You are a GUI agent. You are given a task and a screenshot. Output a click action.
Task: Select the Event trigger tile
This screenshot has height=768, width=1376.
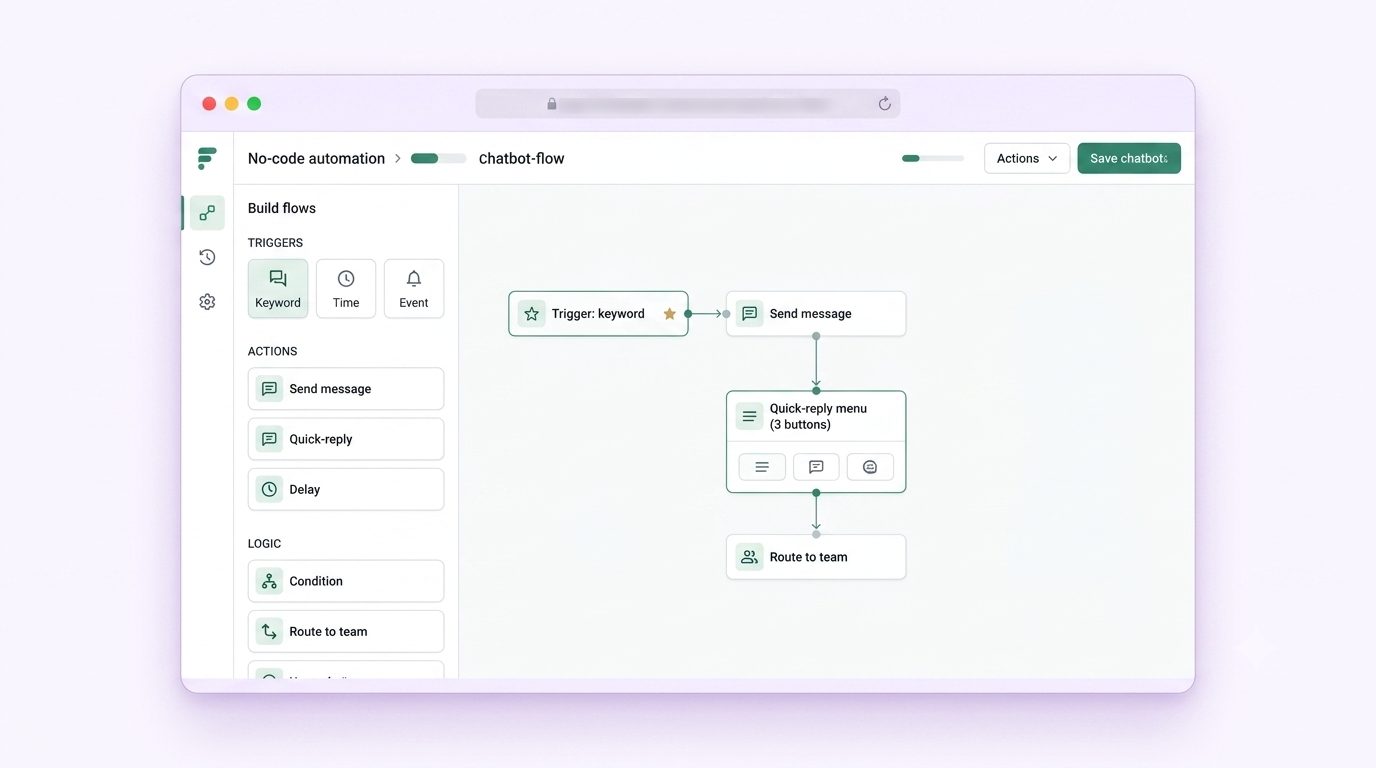(x=414, y=289)
